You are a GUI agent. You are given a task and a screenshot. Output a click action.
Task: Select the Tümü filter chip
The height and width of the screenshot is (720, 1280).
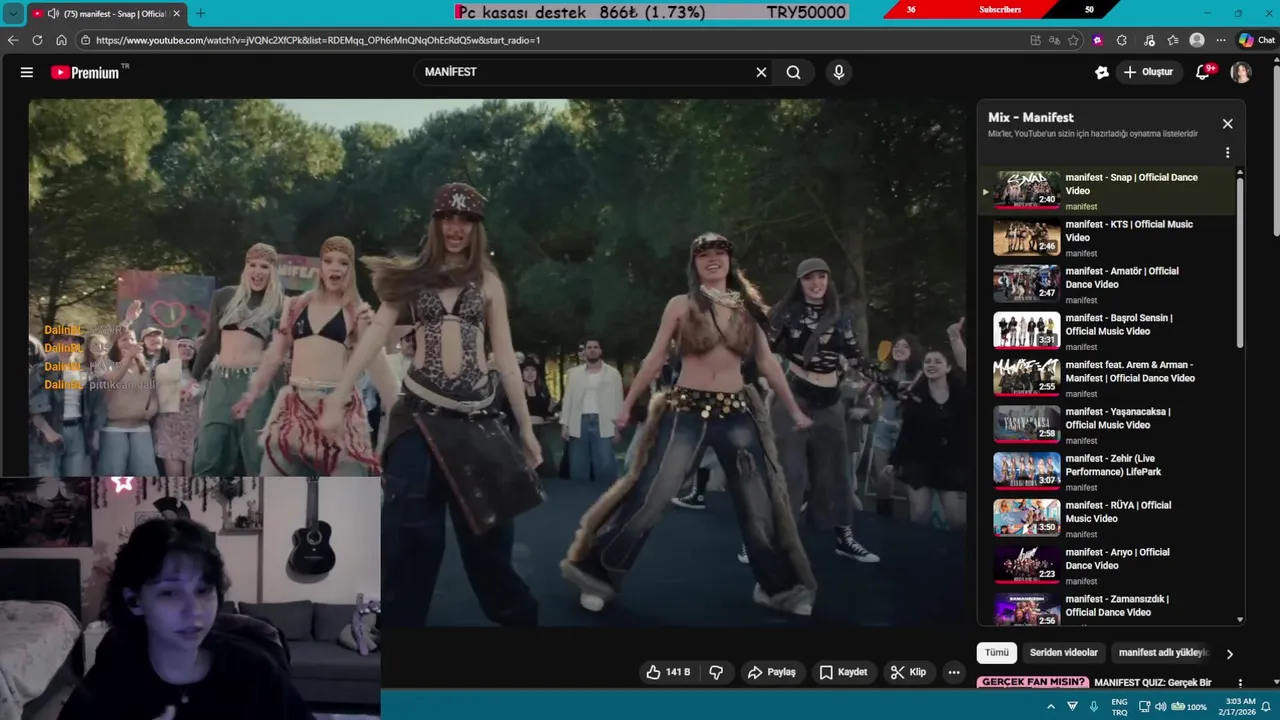(x=997, y=652)
